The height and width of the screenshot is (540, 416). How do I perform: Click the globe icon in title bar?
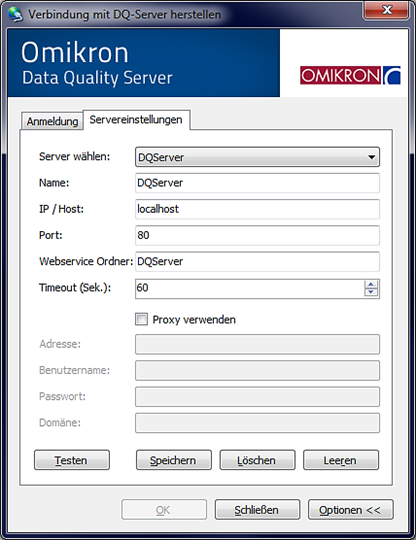point(15,14)
